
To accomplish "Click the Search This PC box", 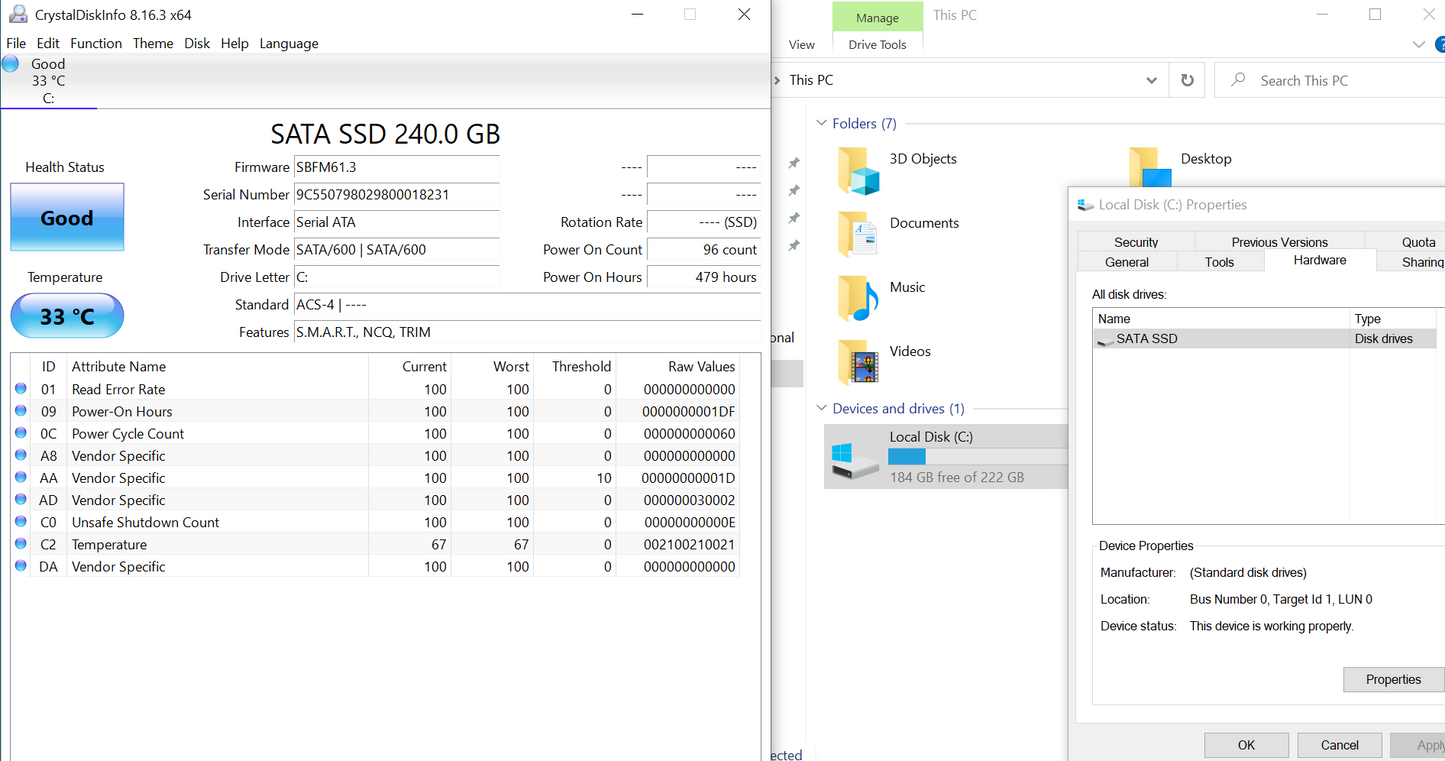I will point(1330,80).
